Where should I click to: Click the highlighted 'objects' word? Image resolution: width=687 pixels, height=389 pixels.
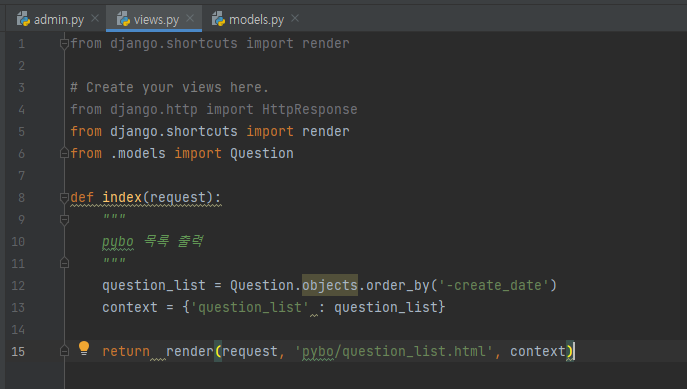click(330, 285)
